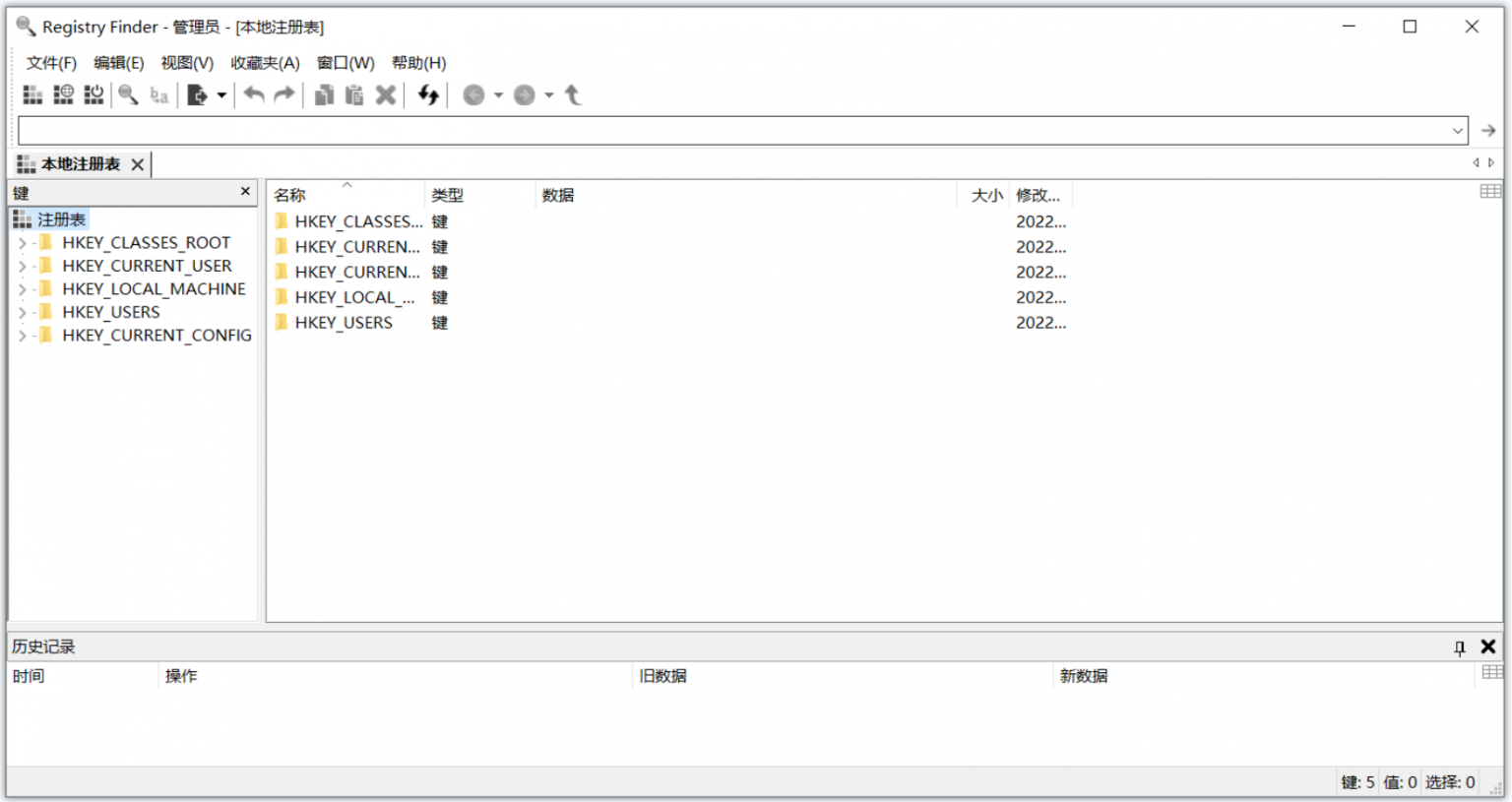Expand the HKEY_LOCAL_MACHINE tree node

(x=23, y=288)
